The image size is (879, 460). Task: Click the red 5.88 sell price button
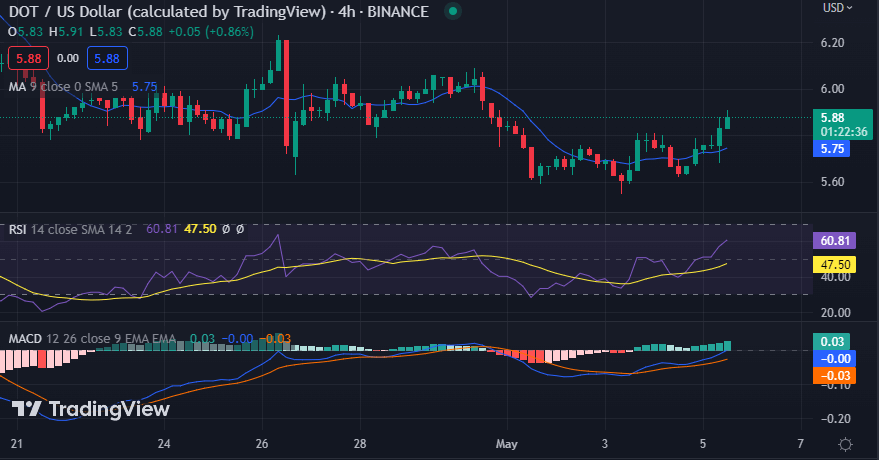click(x=29, y=58)
